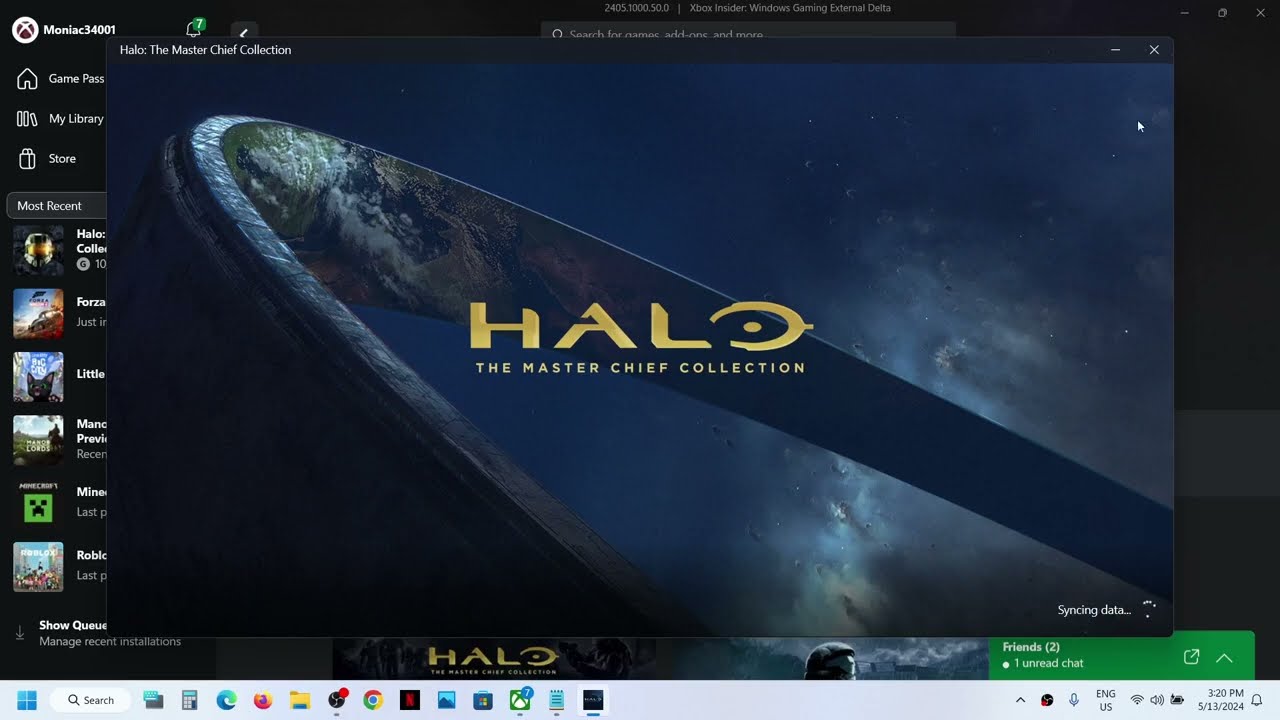Open Microsoft Edge from taskbar
Image resolution: width=1280 pixels, height=720 pixels.
pos(226,700)
